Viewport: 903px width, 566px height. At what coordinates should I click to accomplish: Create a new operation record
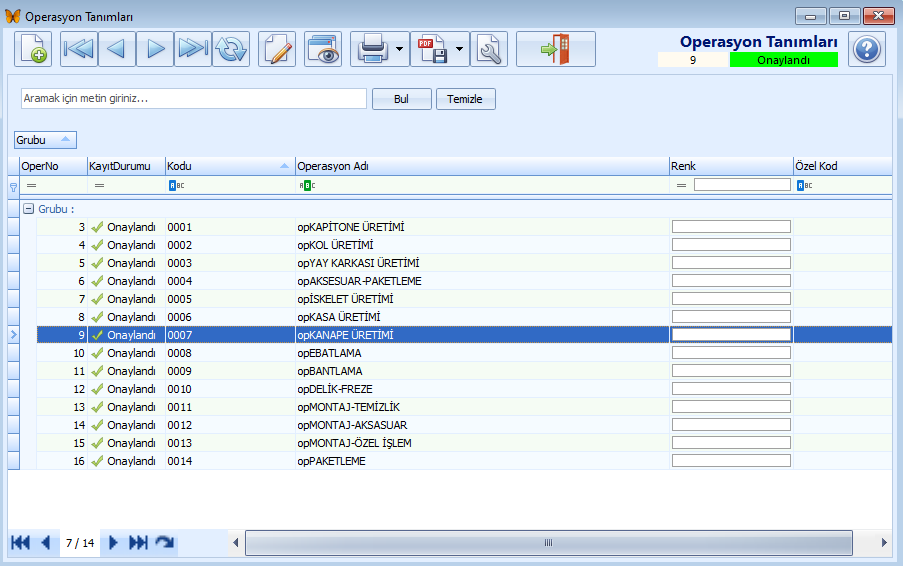pos(33,49)
